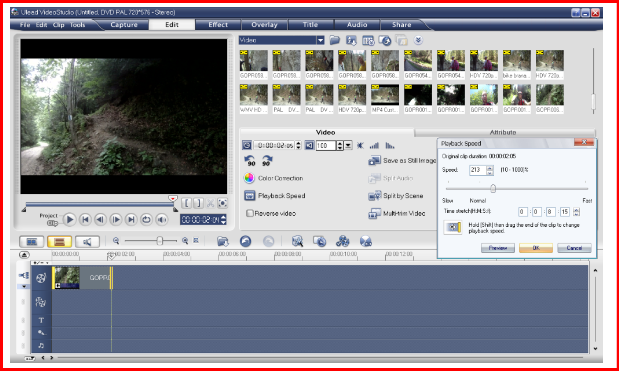Set the mark-in bracket
Viewport: 619px width, 371px height.
pos(187,203)
